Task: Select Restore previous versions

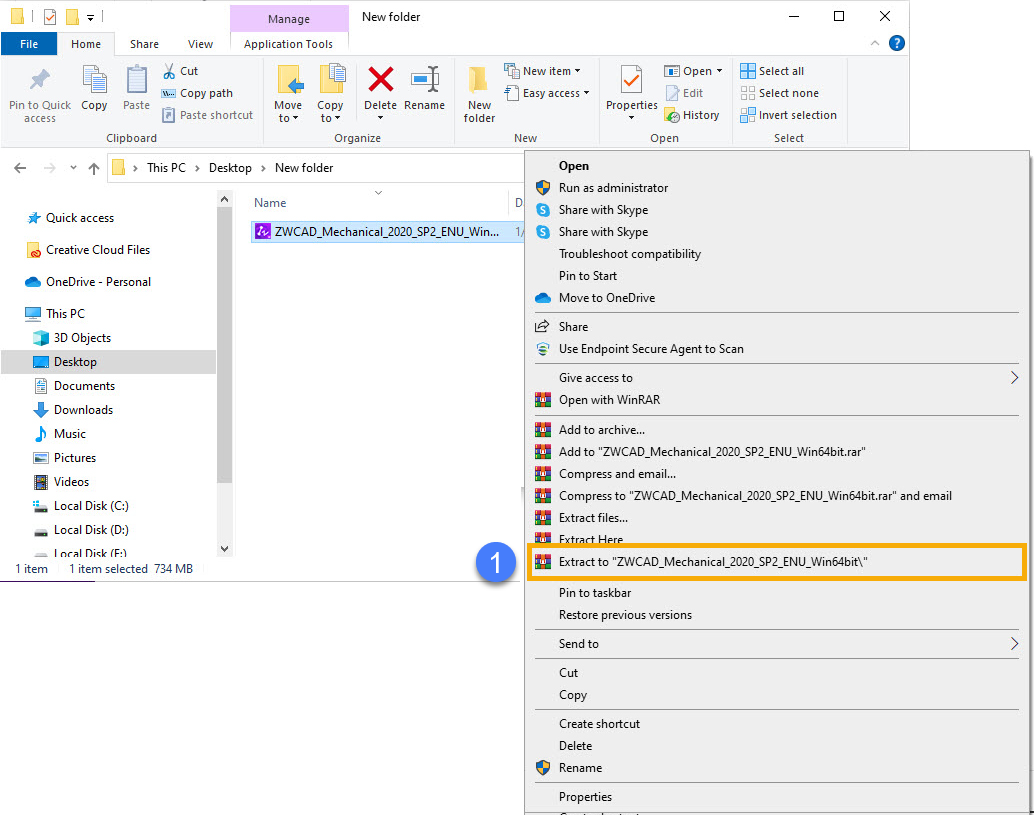Action: coord(626,615)
